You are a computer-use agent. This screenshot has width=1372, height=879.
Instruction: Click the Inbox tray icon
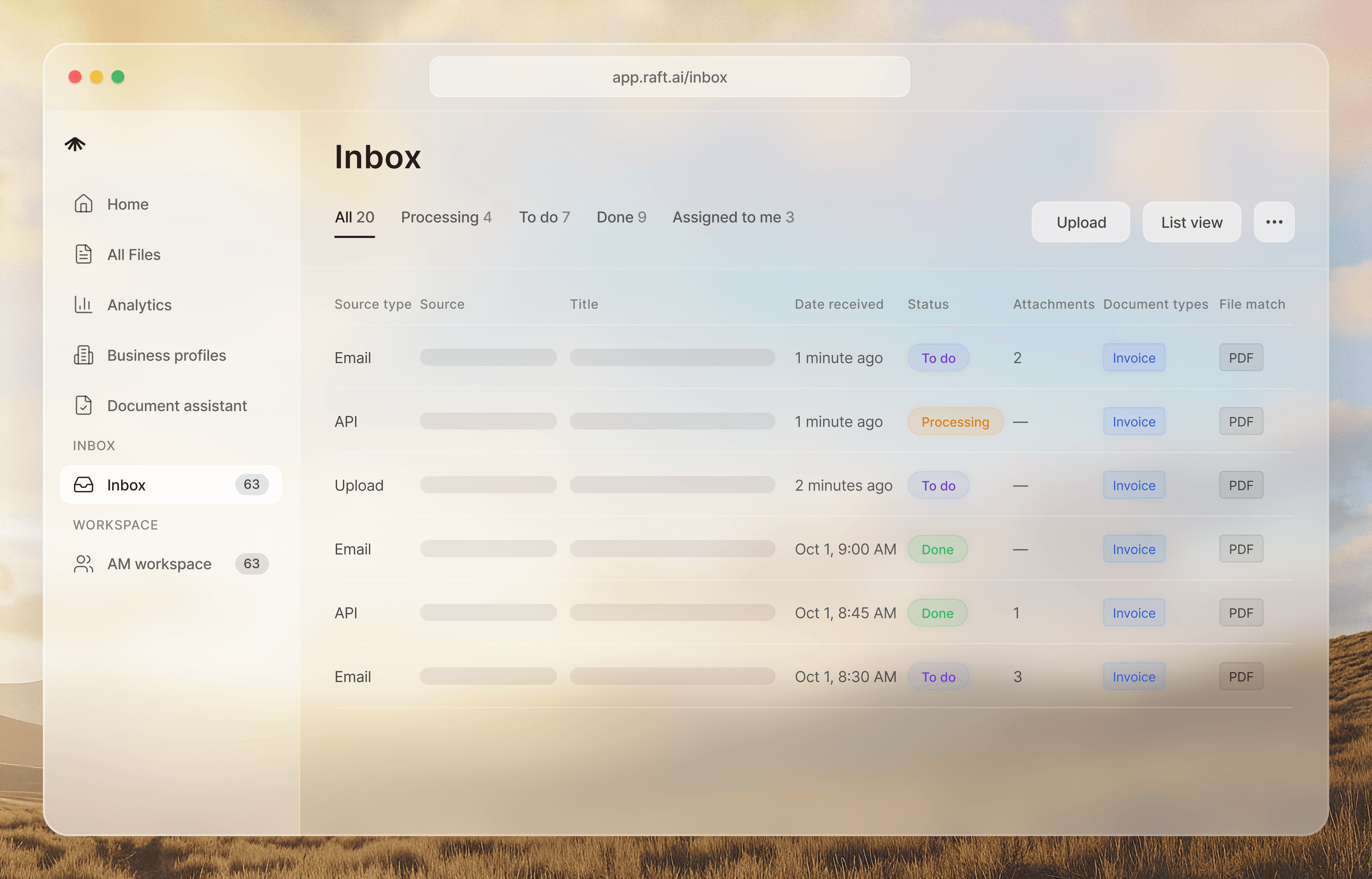click(83, 485)
